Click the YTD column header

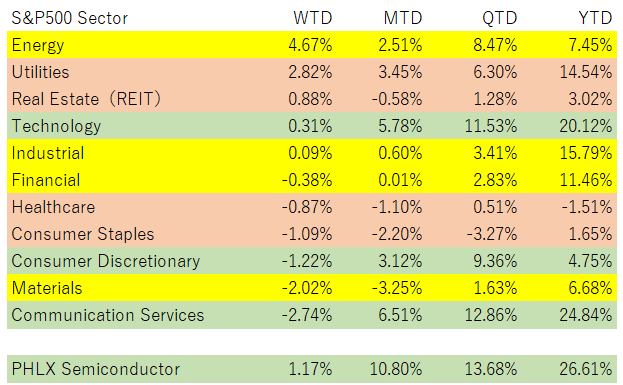pyautogui.click(x=595, y=18)
